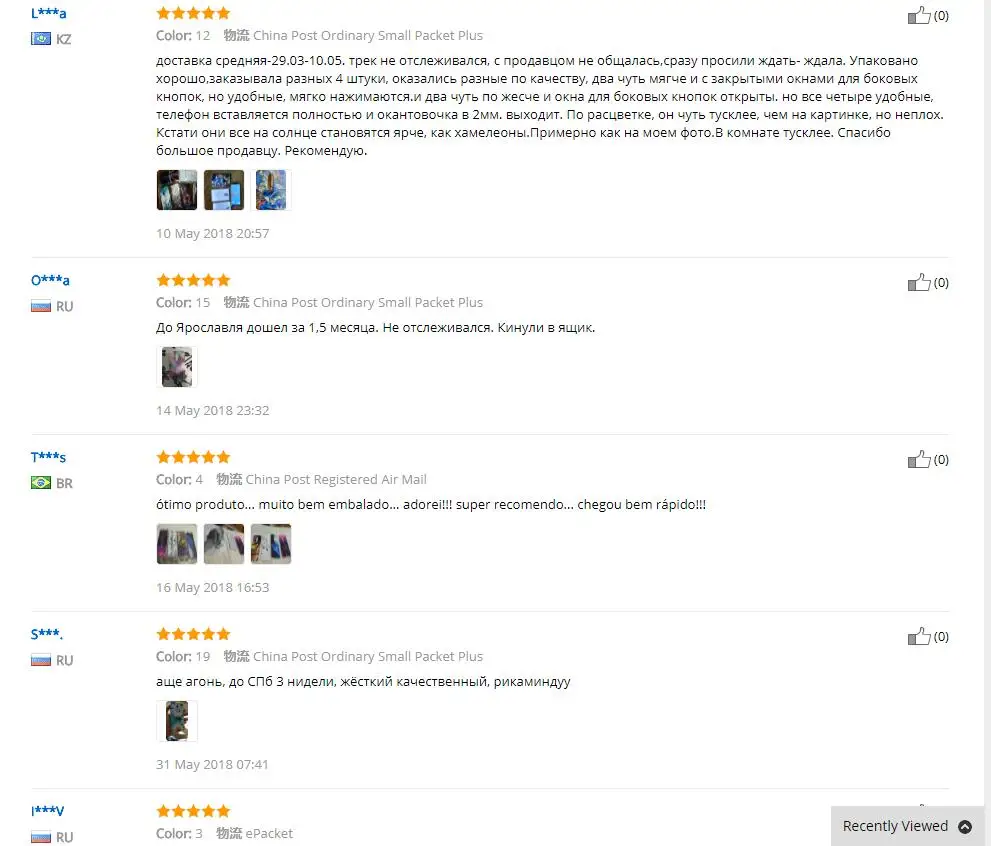Open reviewer L***a's profile
The width and height of the screenshot is (991, 846).
tap(49, 13)
